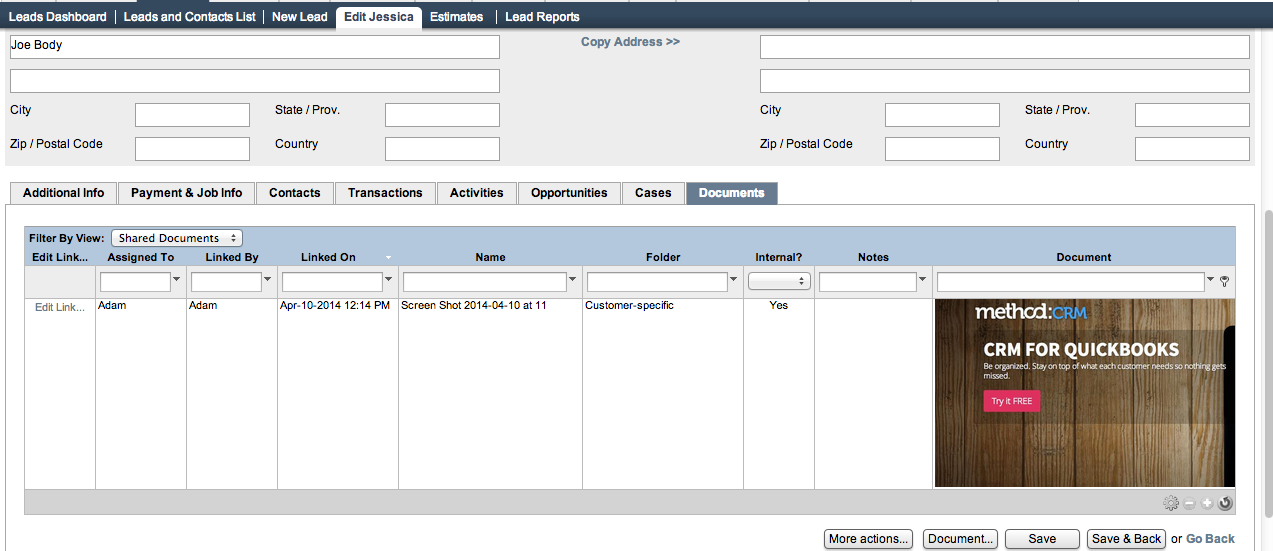Open the Estimates tab

pyautogui.click(x=457, y=17)
